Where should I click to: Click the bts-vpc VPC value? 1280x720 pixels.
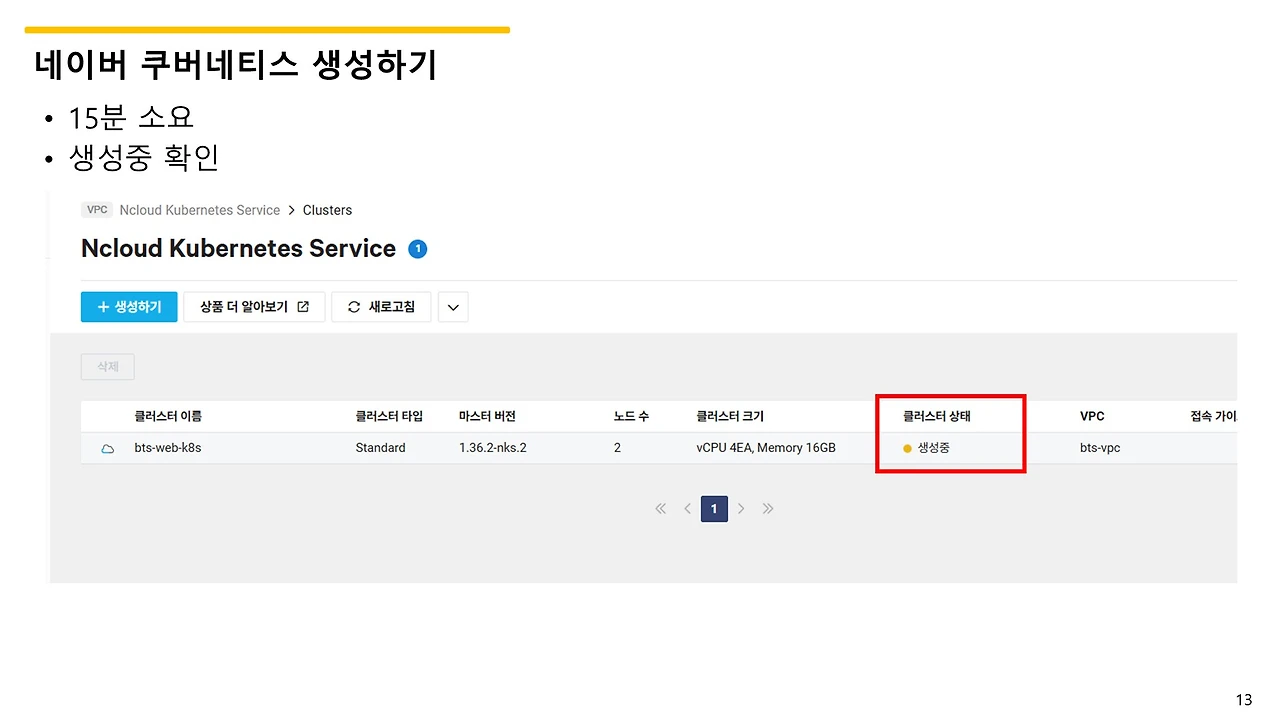click(x=1100, y=448)
